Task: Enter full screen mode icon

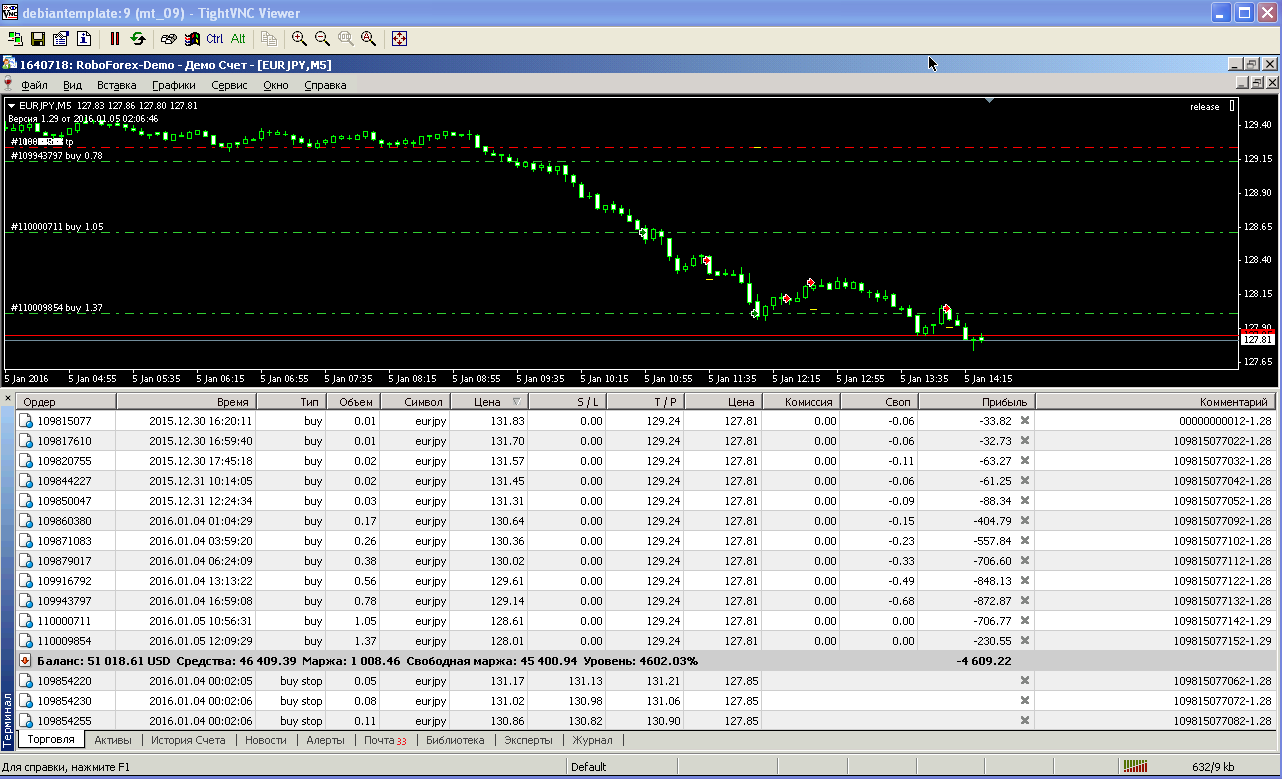Action: pos(399,38)
